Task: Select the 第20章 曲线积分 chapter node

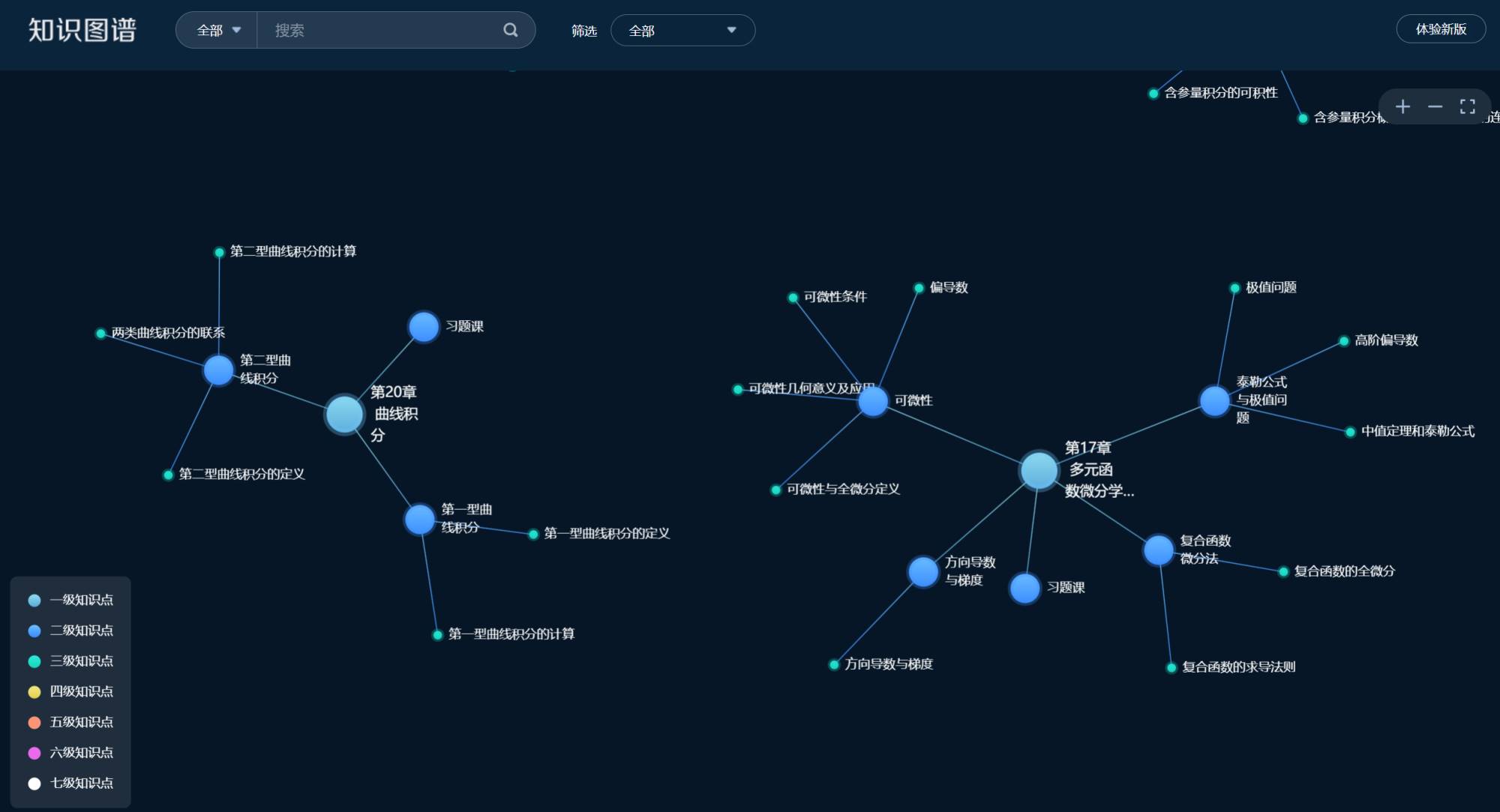Action: (x=344, y=414)
